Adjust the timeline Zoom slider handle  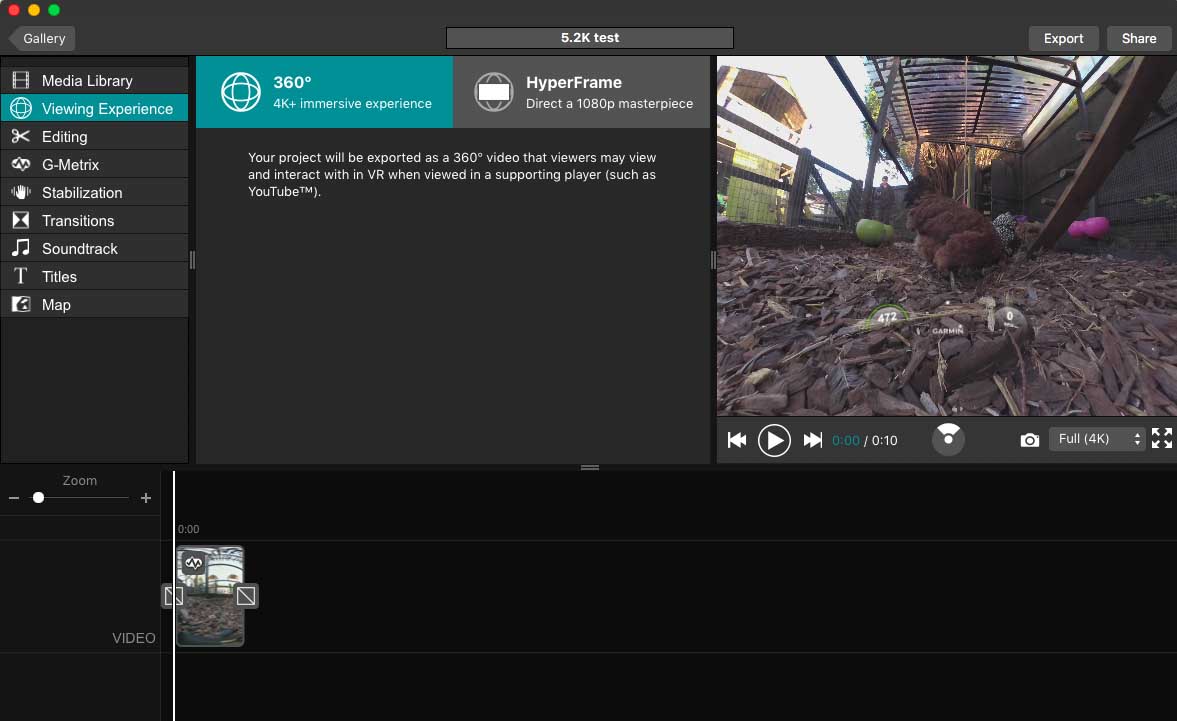[38, 497]
